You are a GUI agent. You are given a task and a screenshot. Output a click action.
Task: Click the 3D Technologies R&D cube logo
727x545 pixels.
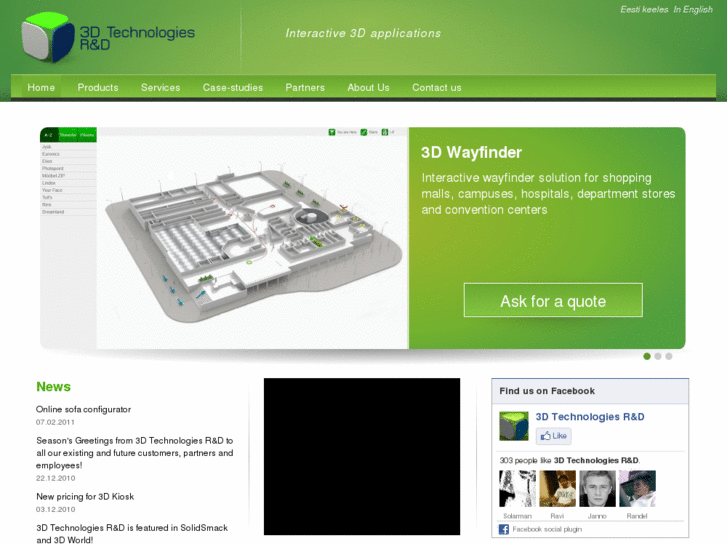pyautogui.click(x=47, y=37)
